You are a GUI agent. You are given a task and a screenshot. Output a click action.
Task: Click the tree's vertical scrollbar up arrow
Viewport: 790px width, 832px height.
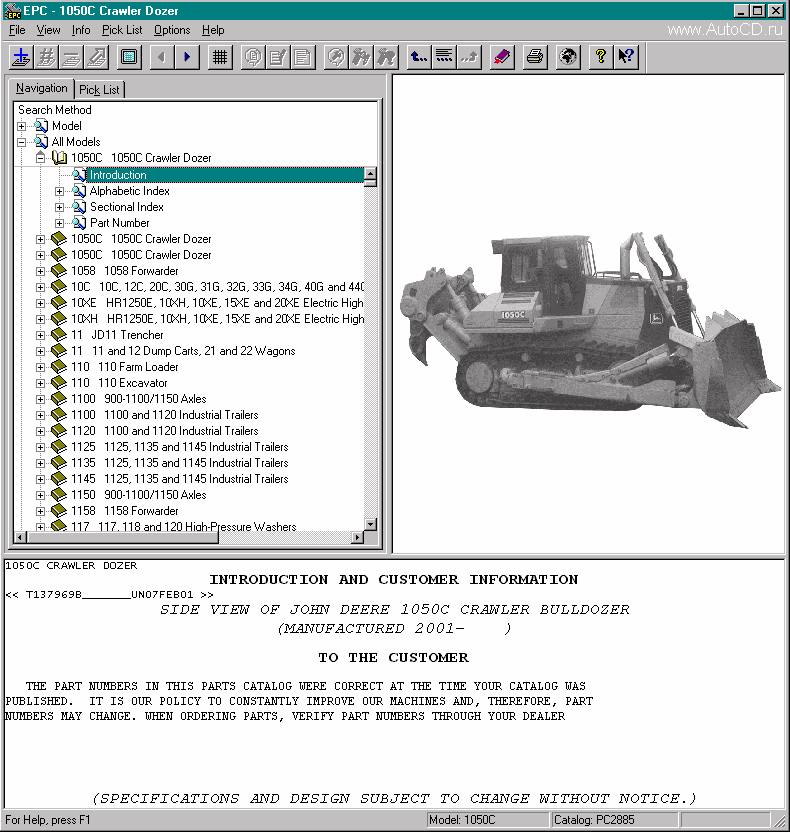tap(370, 174)
